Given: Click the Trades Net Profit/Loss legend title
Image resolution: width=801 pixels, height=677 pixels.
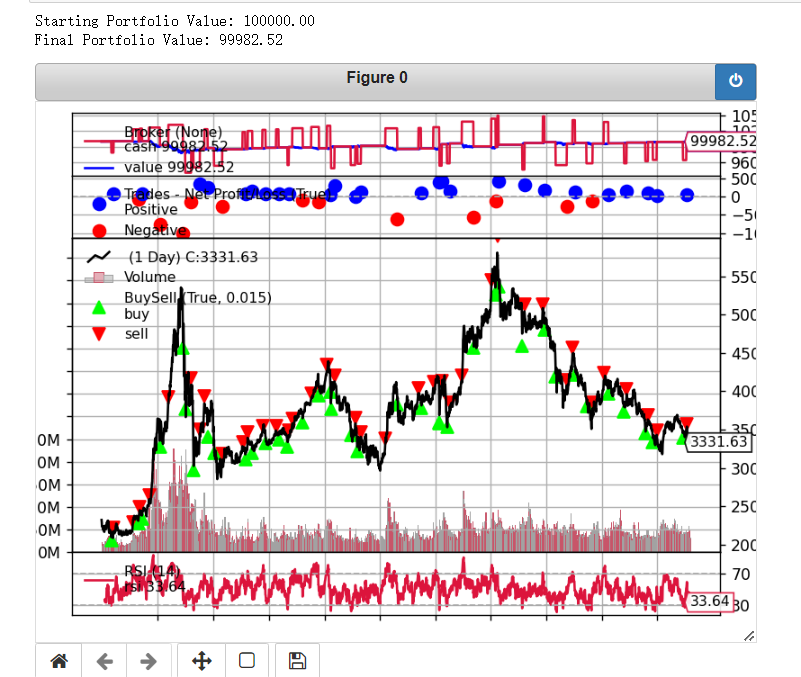Looking at the screenshot, I should click(x=228, y=194).
